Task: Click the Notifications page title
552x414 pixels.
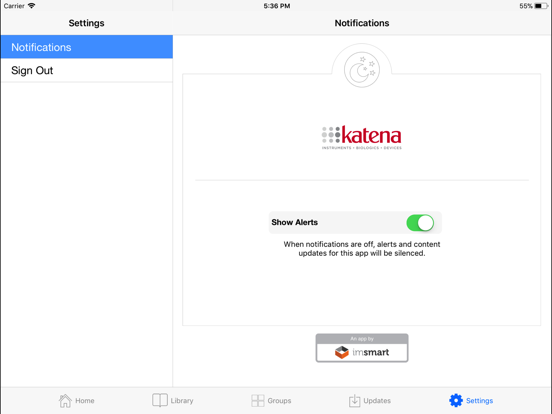Action: click(362, 23)
